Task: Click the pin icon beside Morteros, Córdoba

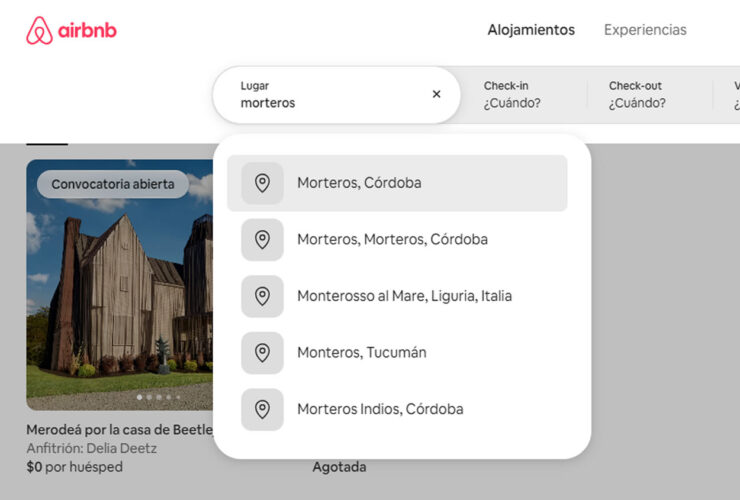Action: [262, 183]
